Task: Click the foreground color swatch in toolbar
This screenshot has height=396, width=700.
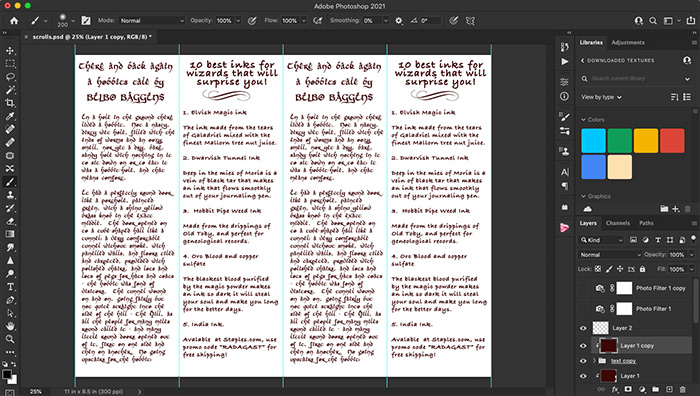Action: pyautogui.click(x=7, y=374)
